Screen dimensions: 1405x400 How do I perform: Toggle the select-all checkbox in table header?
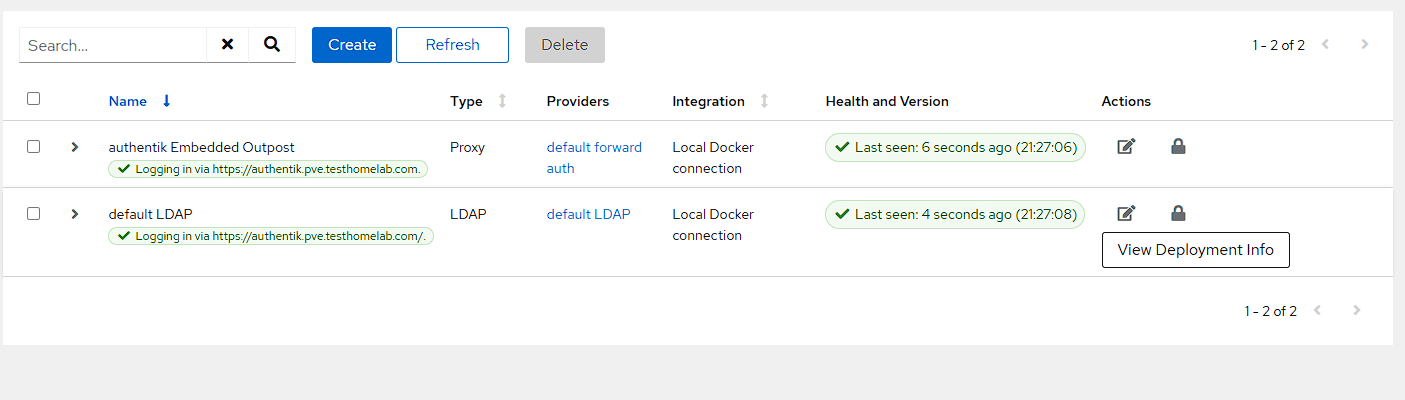[34, 99]
